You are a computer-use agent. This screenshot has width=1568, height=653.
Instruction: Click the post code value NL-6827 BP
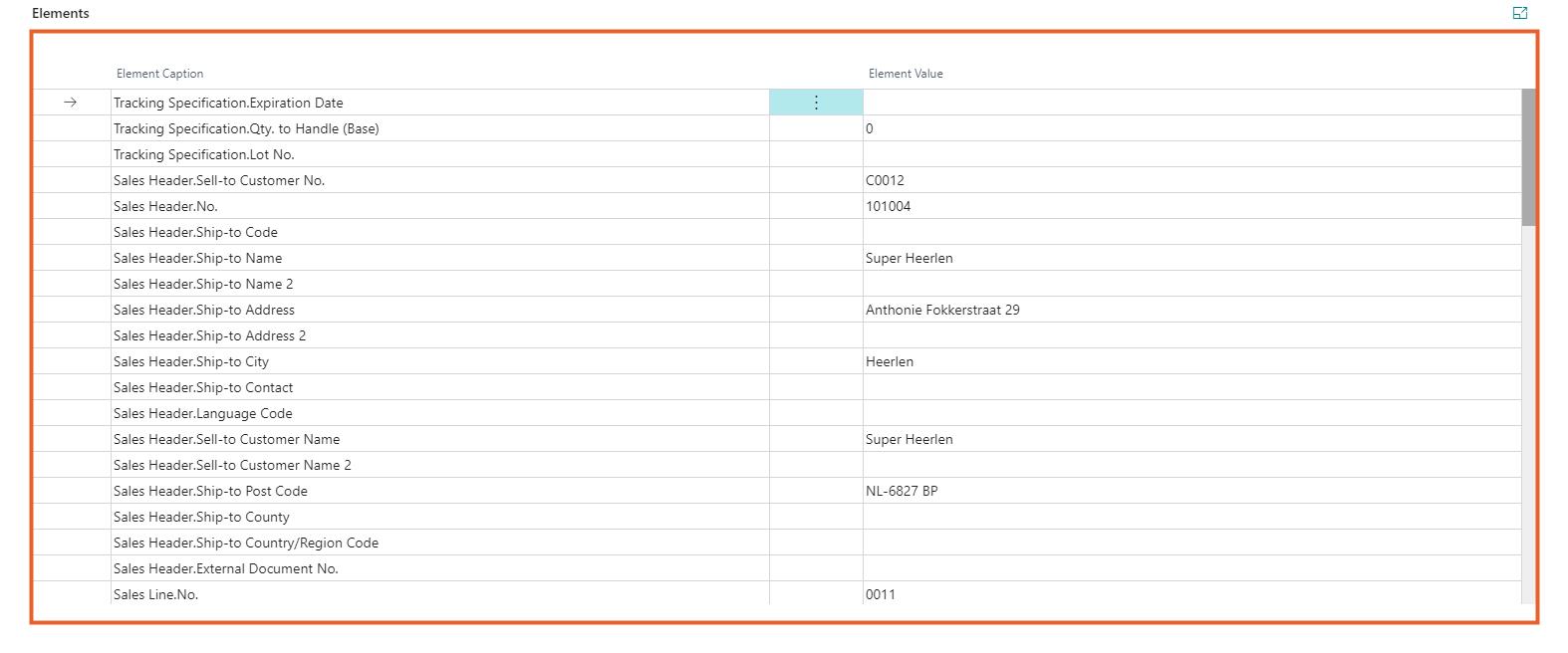[x=901, y=491]
